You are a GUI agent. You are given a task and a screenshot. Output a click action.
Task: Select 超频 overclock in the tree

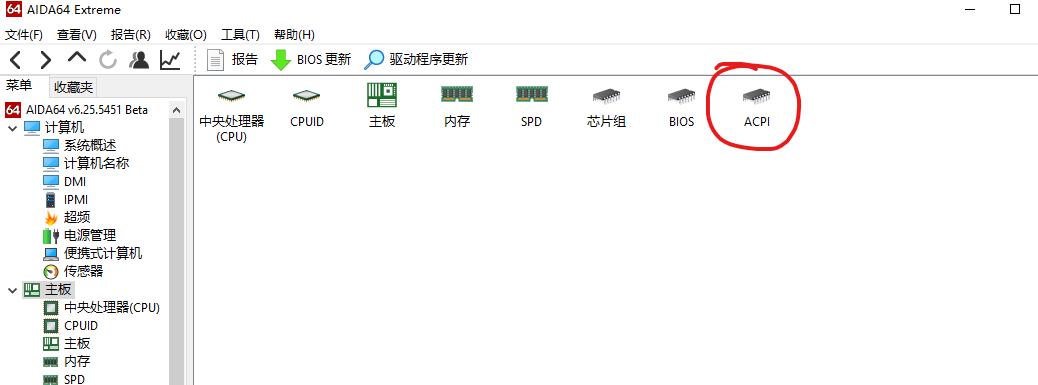coord(67,217)
